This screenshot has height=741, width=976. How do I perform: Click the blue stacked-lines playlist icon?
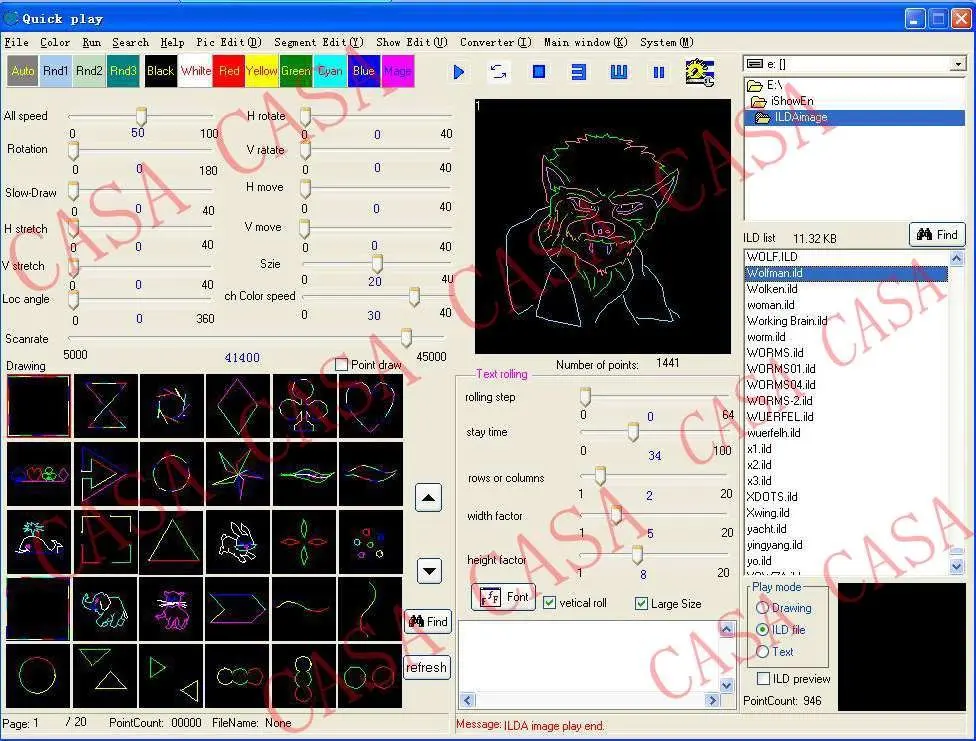click(578, 72)
